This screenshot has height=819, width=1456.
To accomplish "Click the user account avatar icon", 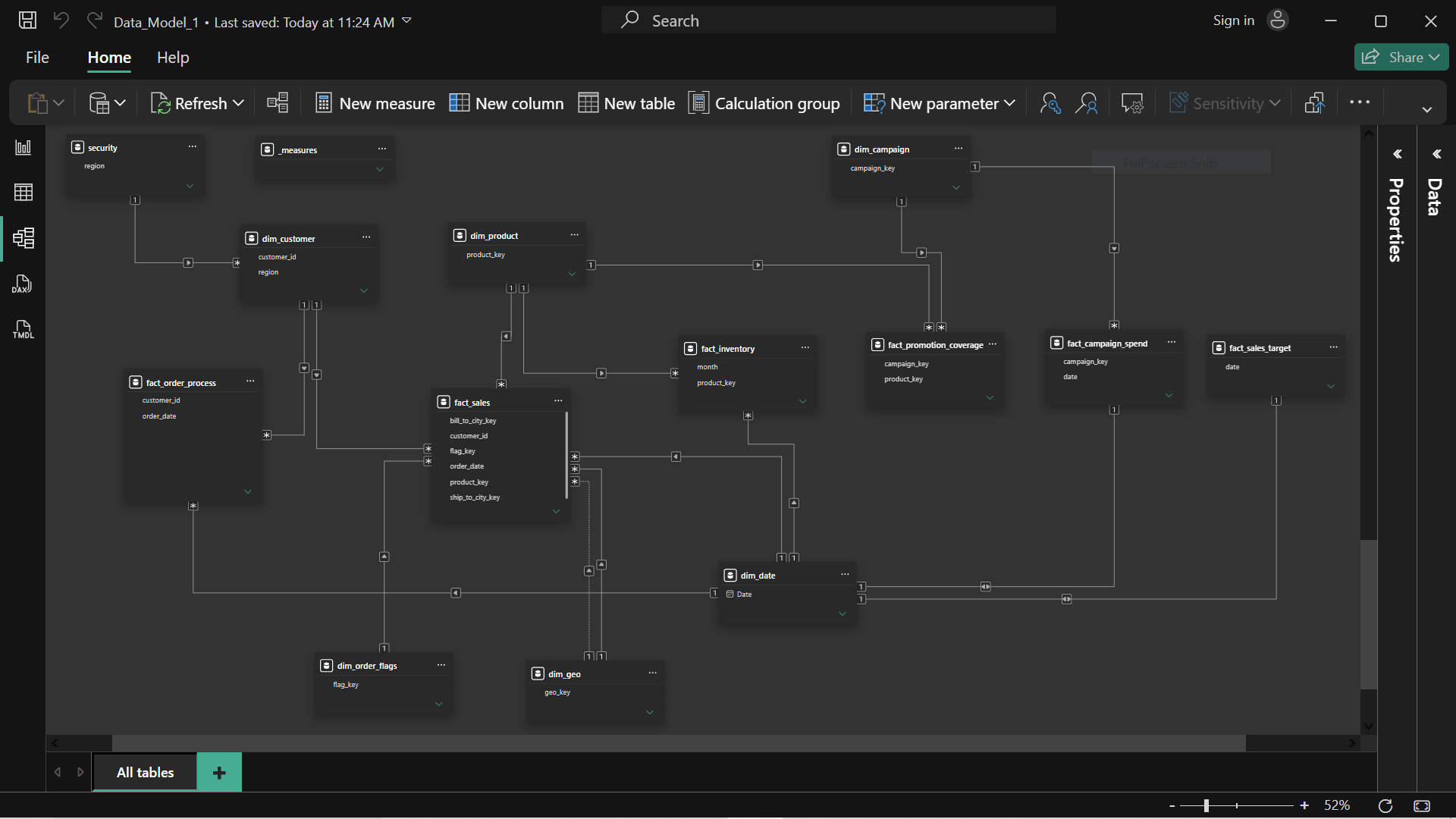I will pyautogui.click(x=1278, y=20).
